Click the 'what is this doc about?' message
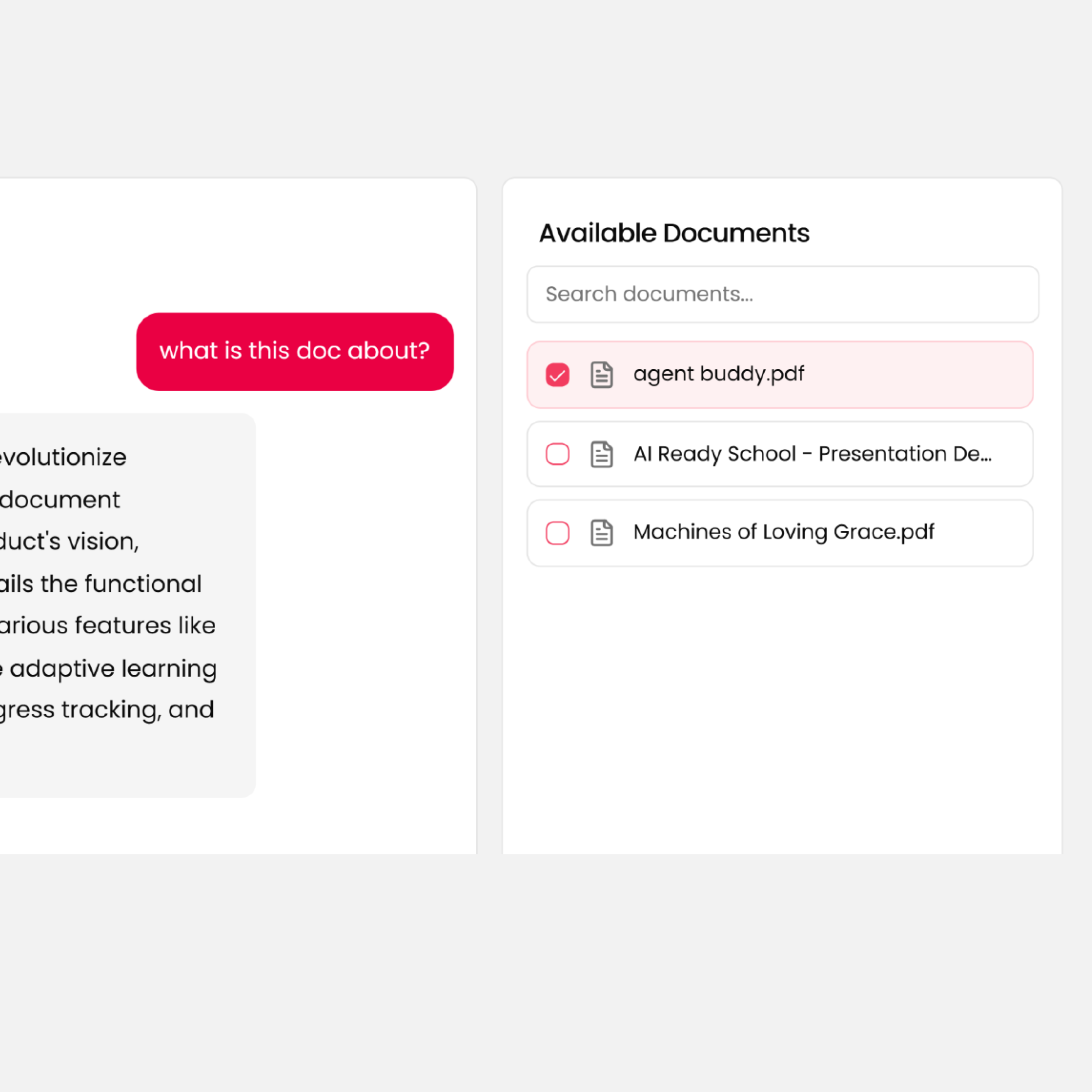The image size is (1092, 1092). tap(294, 351)
